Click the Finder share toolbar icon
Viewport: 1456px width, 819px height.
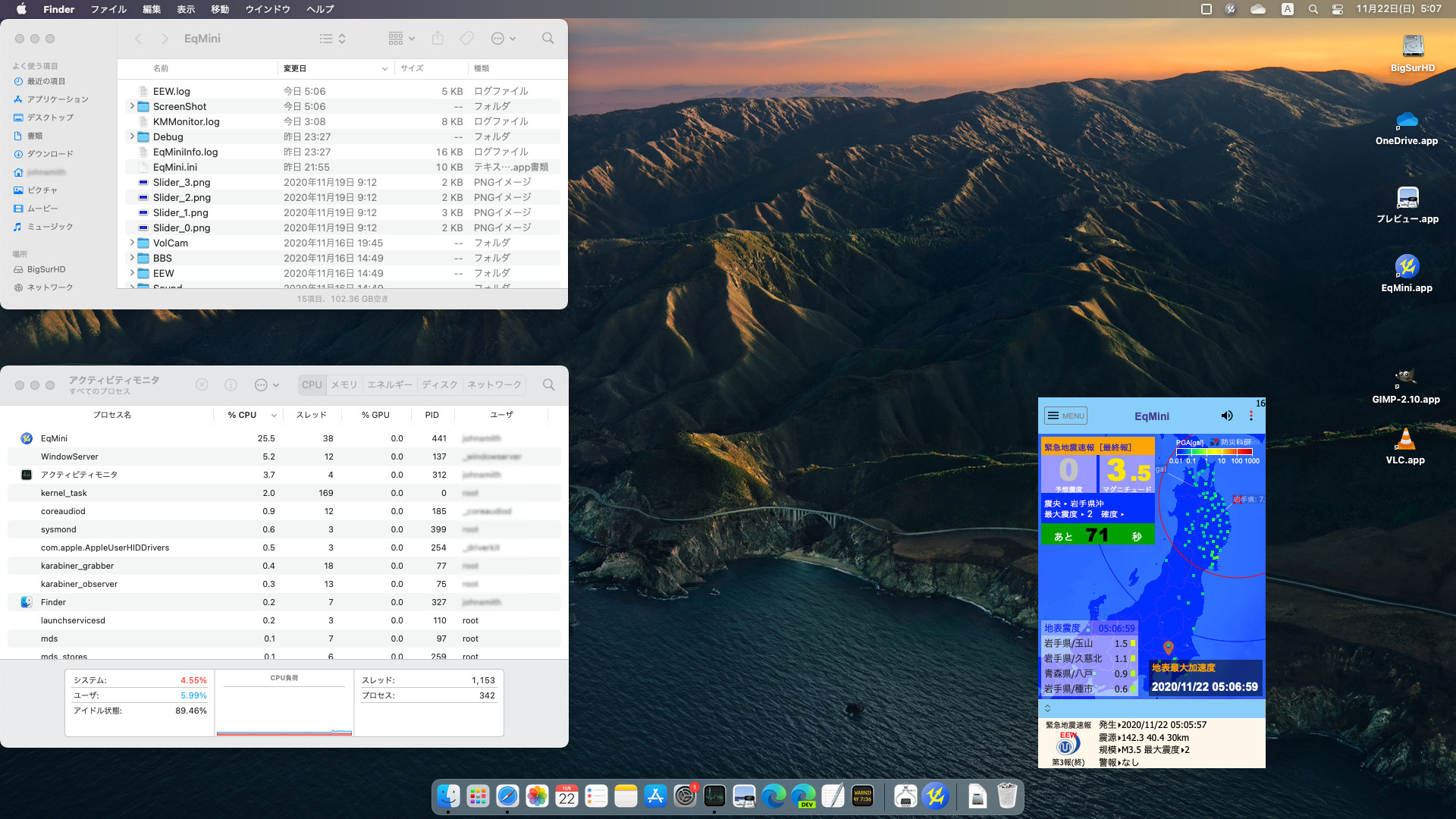pos(438,39)
